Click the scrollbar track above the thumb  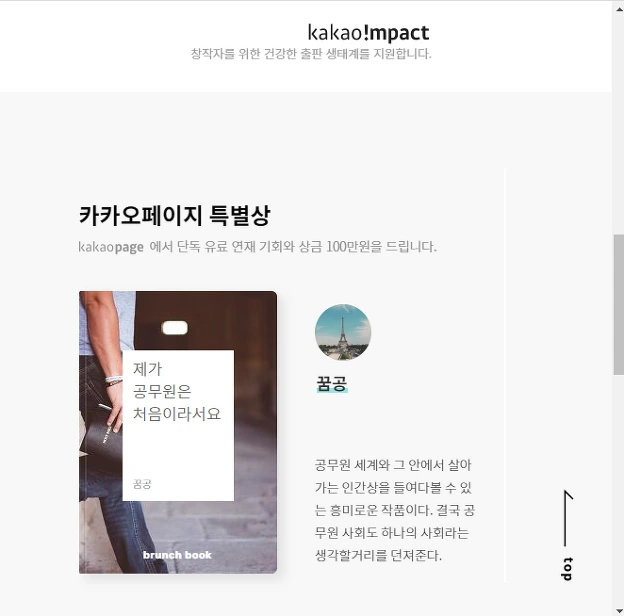tap(619, 125)
